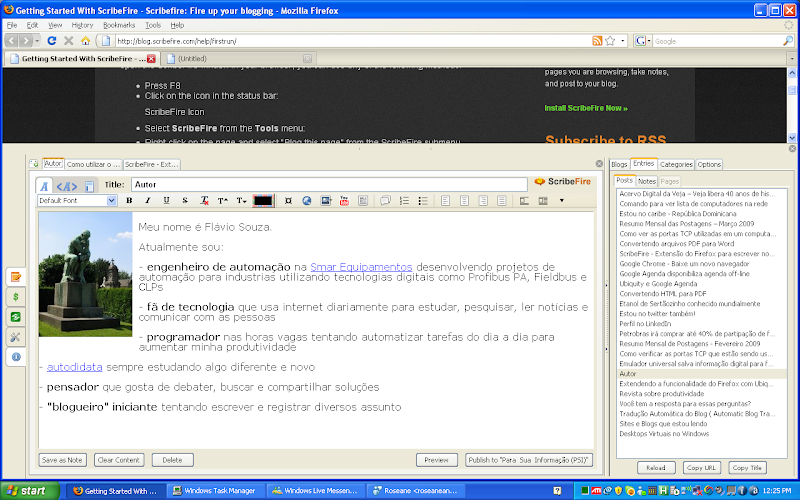Click the Save as Note button
Viewport: 800px width, 500px height.
tap(62, 460)
